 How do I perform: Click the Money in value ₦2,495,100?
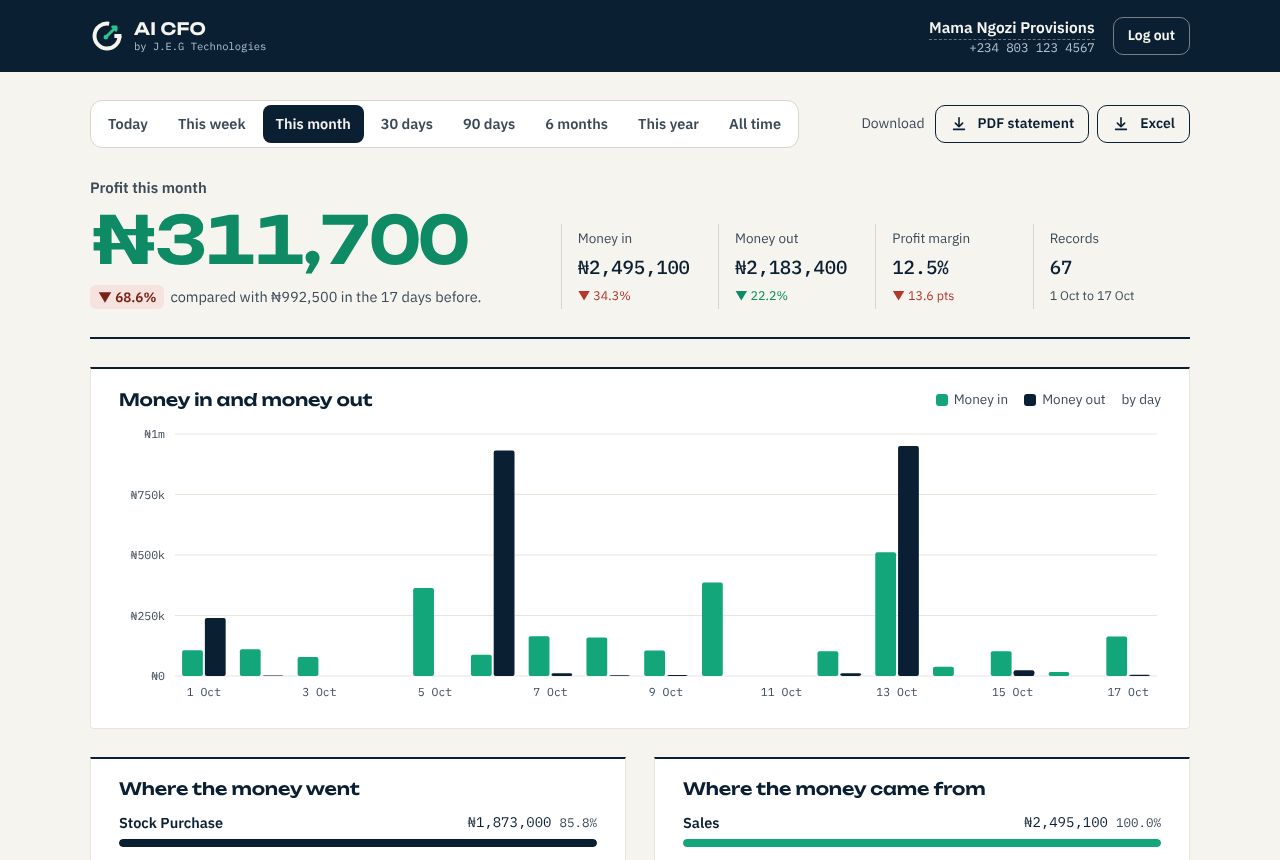tap(634, 268)
